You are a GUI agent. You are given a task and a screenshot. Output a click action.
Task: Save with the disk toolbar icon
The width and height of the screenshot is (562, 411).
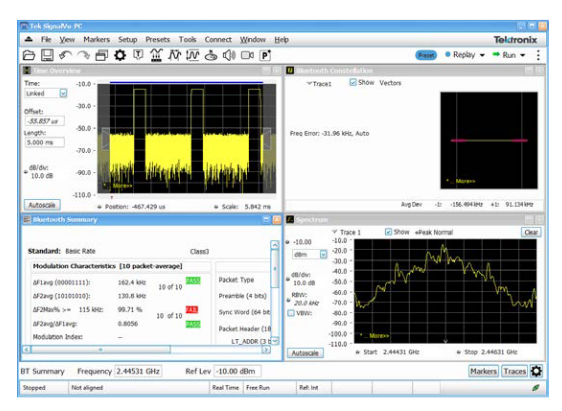[47, 55]
